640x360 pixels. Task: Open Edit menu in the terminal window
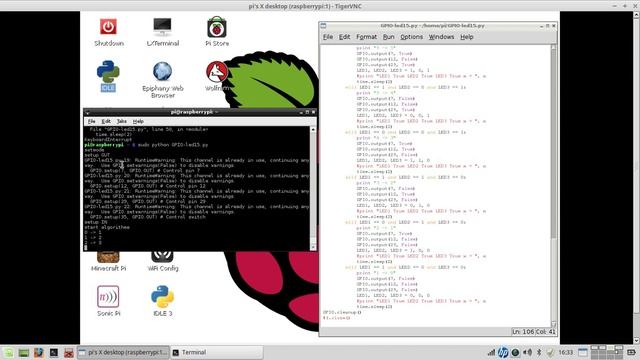(106, 121)
